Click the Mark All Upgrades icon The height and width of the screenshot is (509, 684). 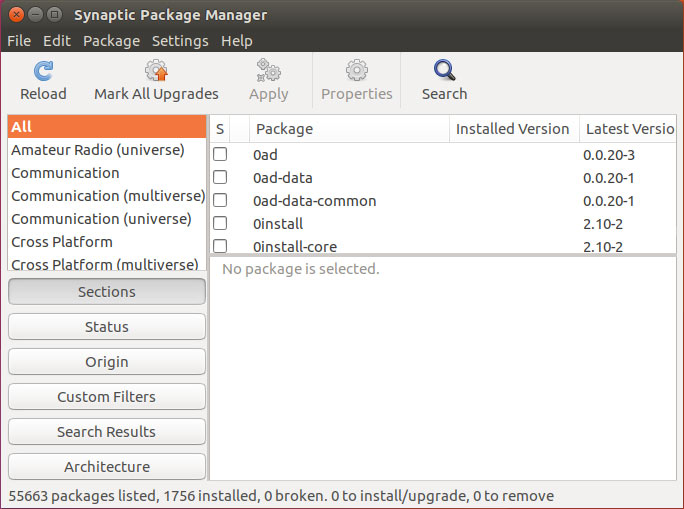156,70
